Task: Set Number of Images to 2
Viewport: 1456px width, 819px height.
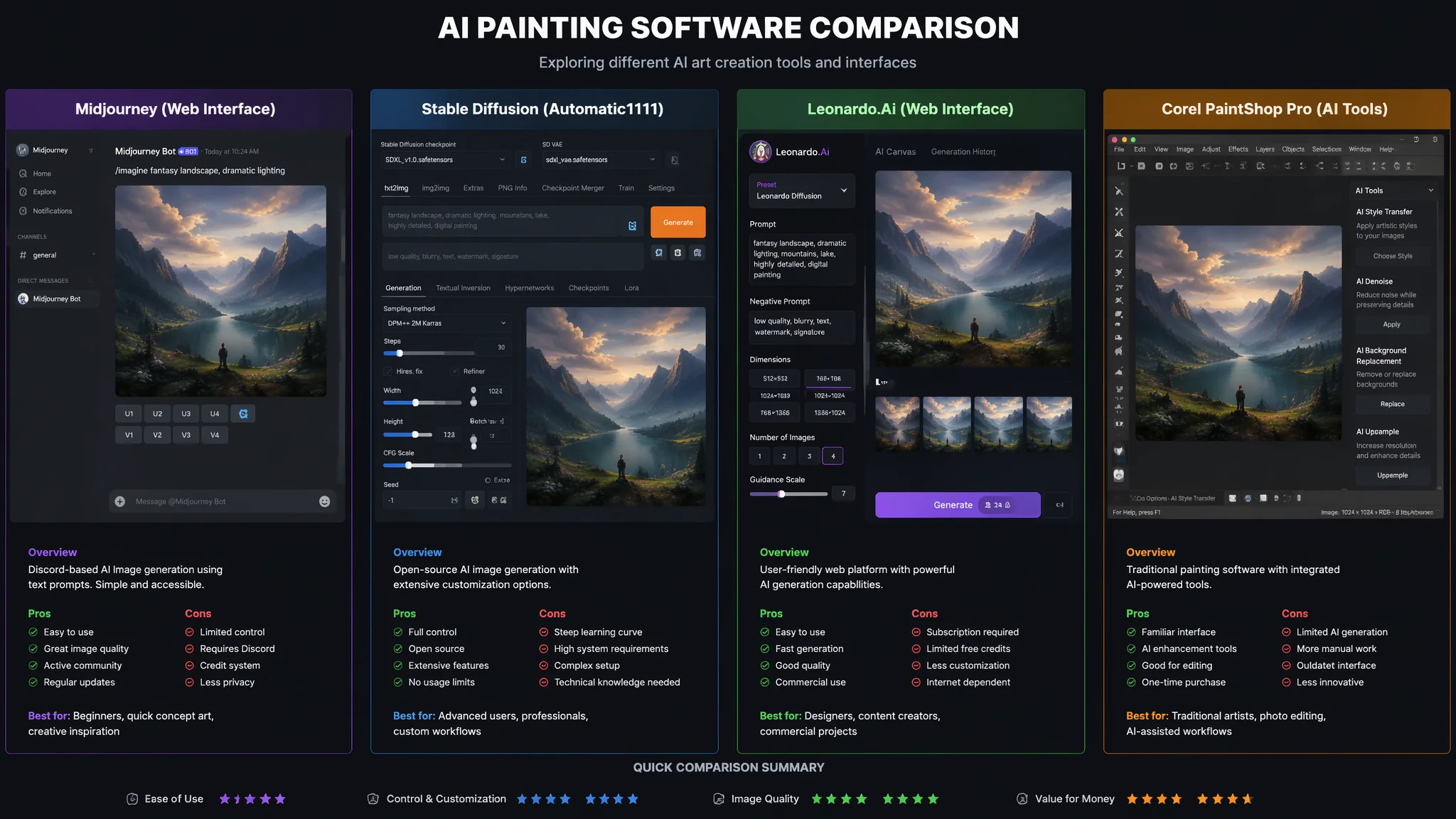Action: tap(784, 456)
